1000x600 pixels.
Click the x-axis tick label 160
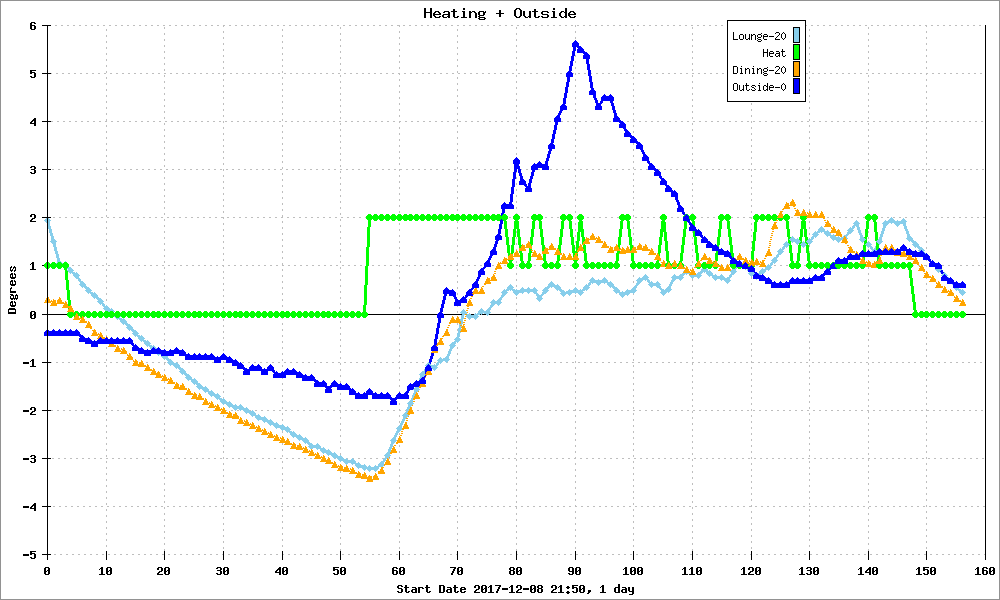coord(985,571)
